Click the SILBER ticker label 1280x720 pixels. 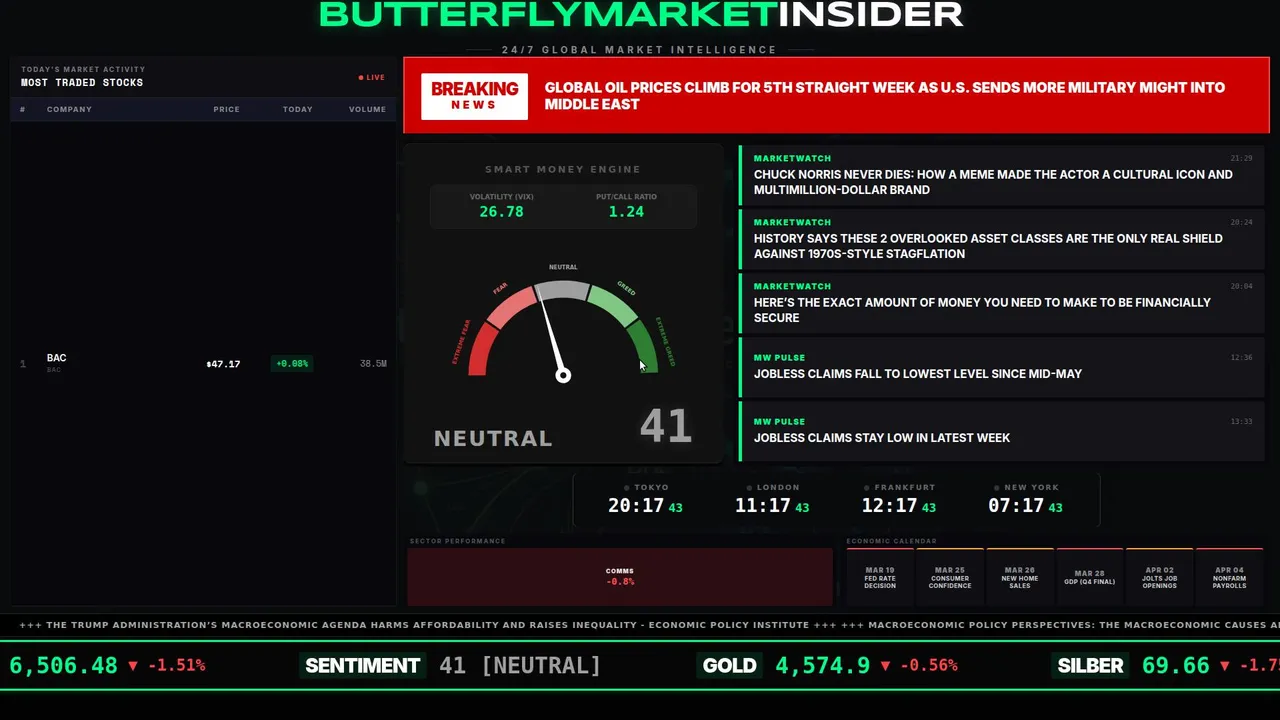point(1091,666)
